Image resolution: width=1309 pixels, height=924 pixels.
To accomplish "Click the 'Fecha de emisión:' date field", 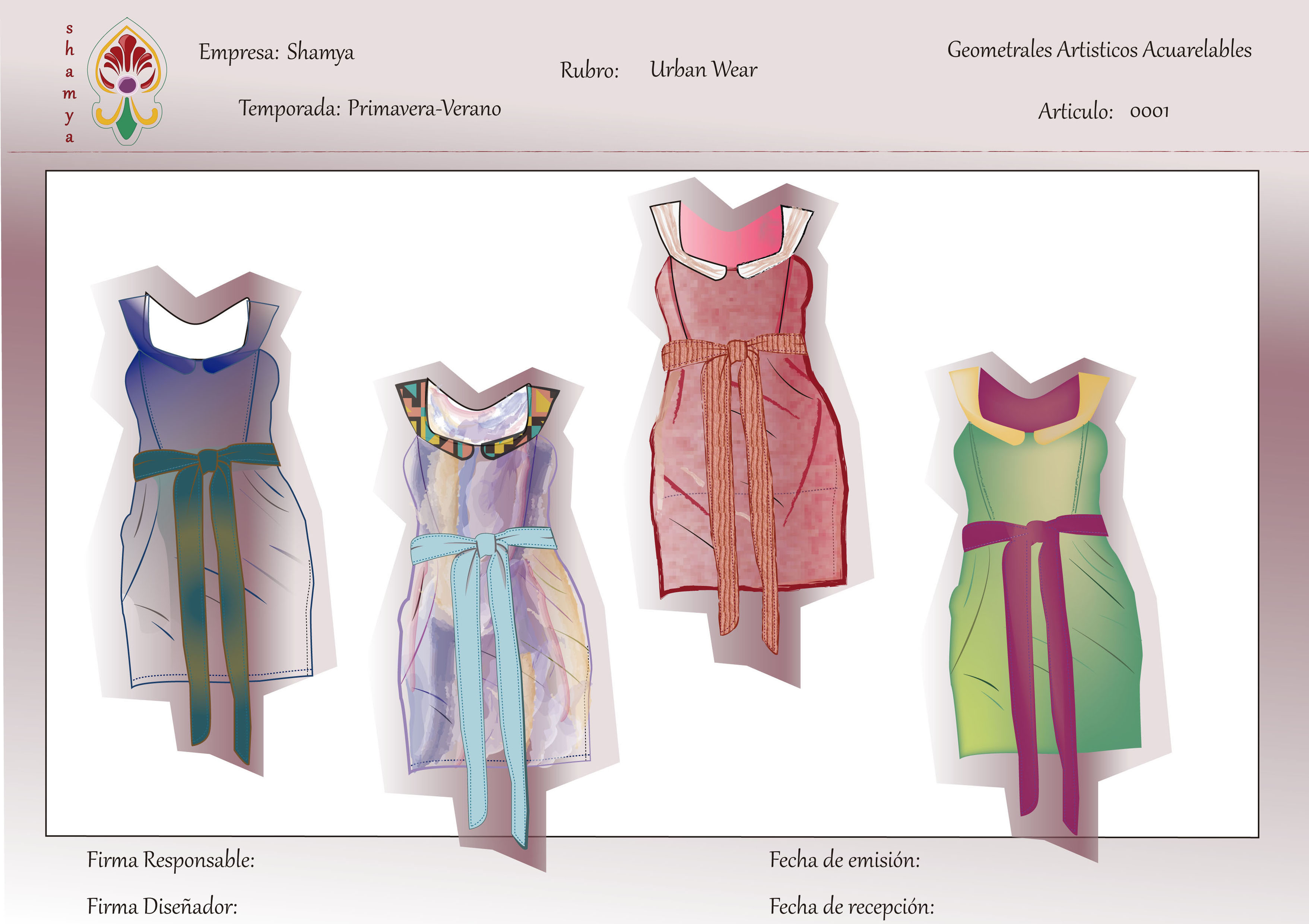I will 844,860.
